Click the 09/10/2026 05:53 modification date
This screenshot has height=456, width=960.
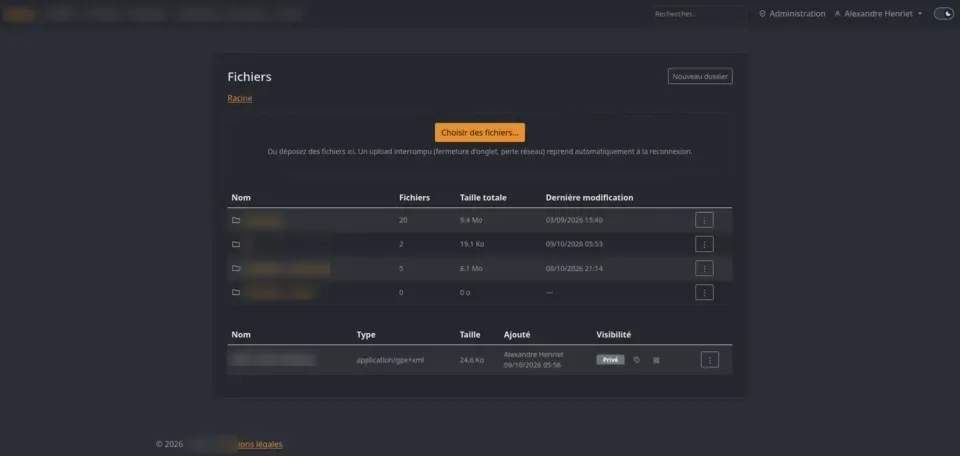(x=574, y=244)
